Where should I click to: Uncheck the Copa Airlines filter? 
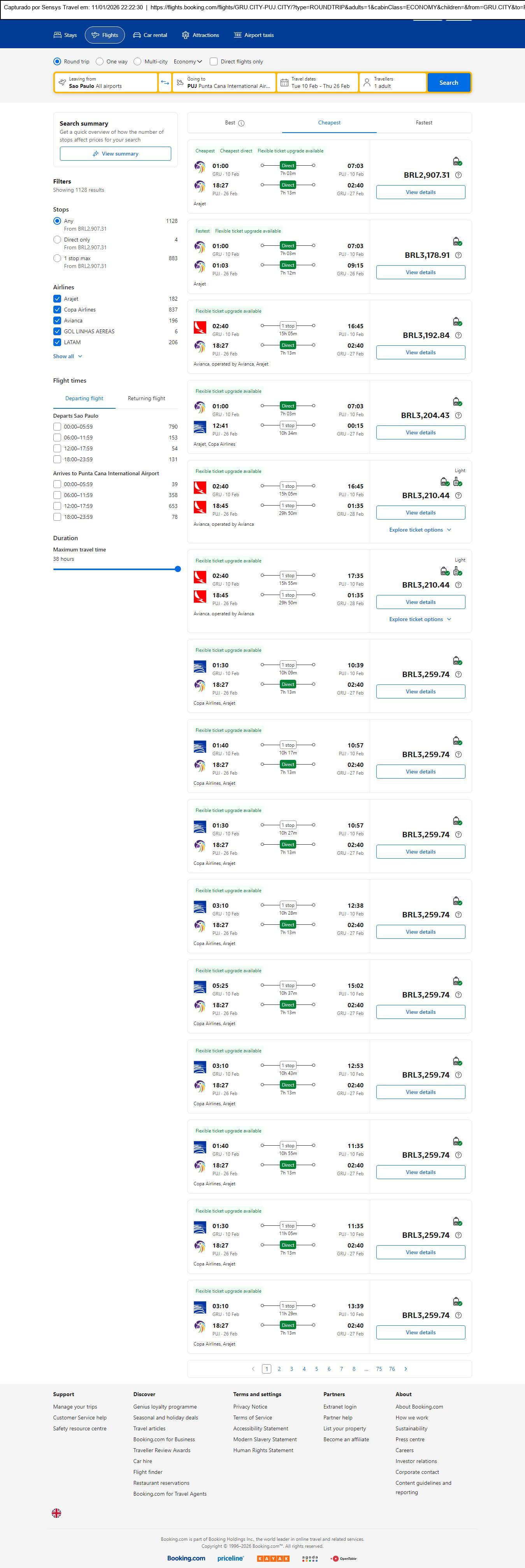tap(57, 310)
